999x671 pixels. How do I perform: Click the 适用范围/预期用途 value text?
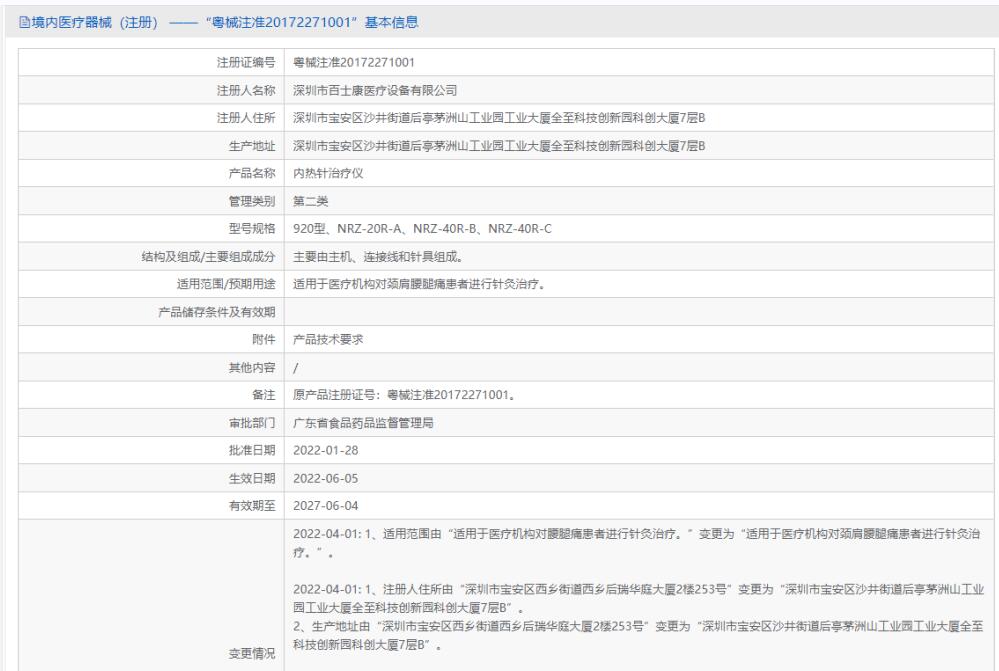click(419, 284)
